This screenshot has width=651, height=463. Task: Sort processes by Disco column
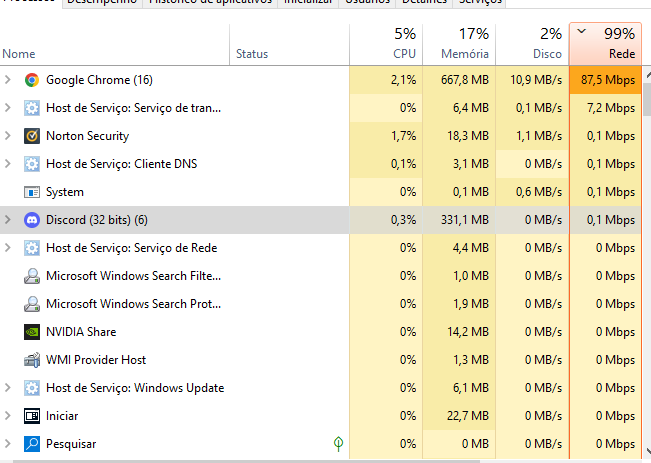coord(532,44)
